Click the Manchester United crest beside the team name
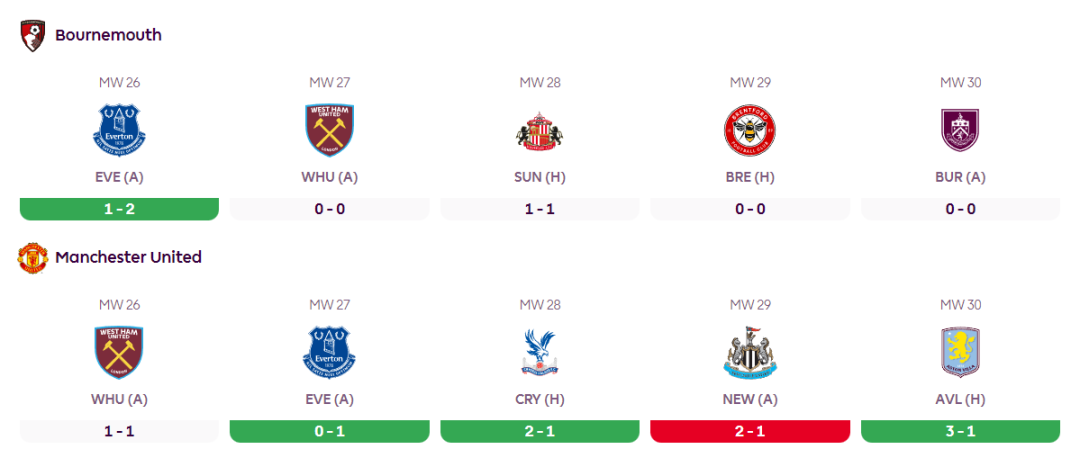Image resolution: width=1080 pixels, height=458 pixels. 33,258
